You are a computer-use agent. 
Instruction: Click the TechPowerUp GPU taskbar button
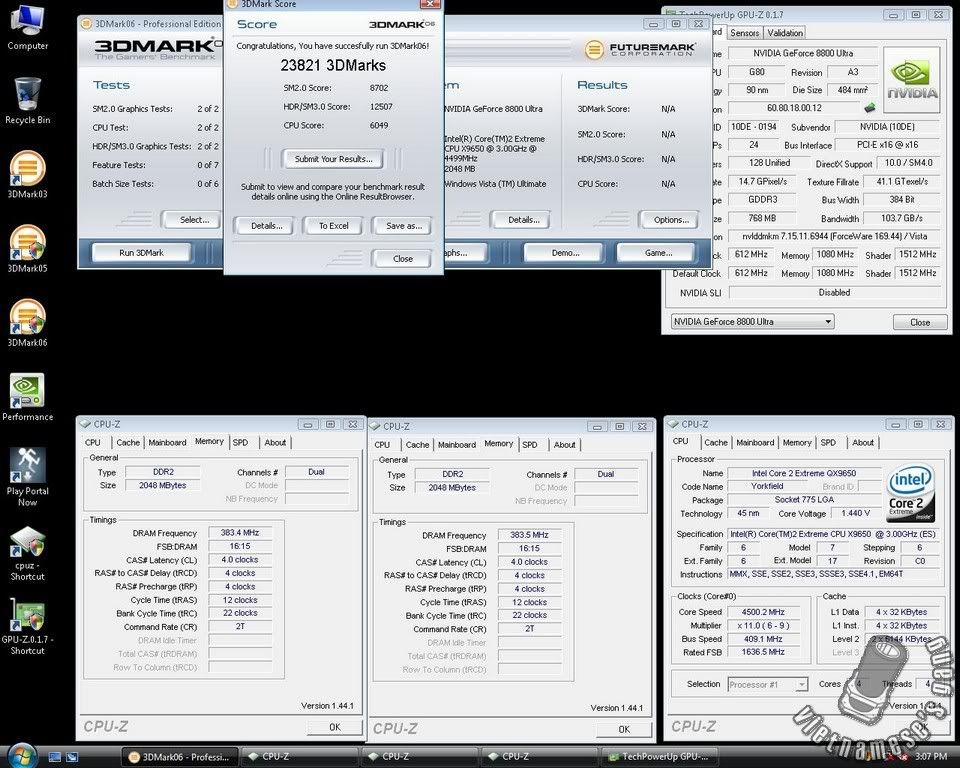(659, 757)
